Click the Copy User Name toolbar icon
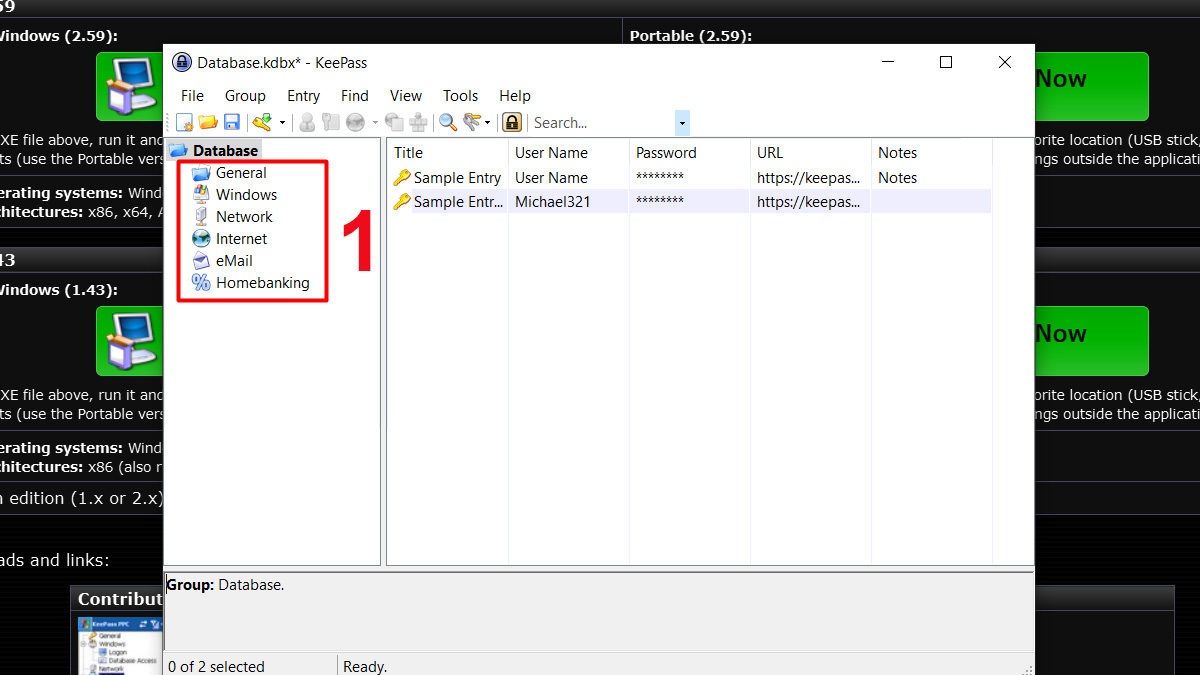This screenshot has width=1200, height=675. point(307,122)
